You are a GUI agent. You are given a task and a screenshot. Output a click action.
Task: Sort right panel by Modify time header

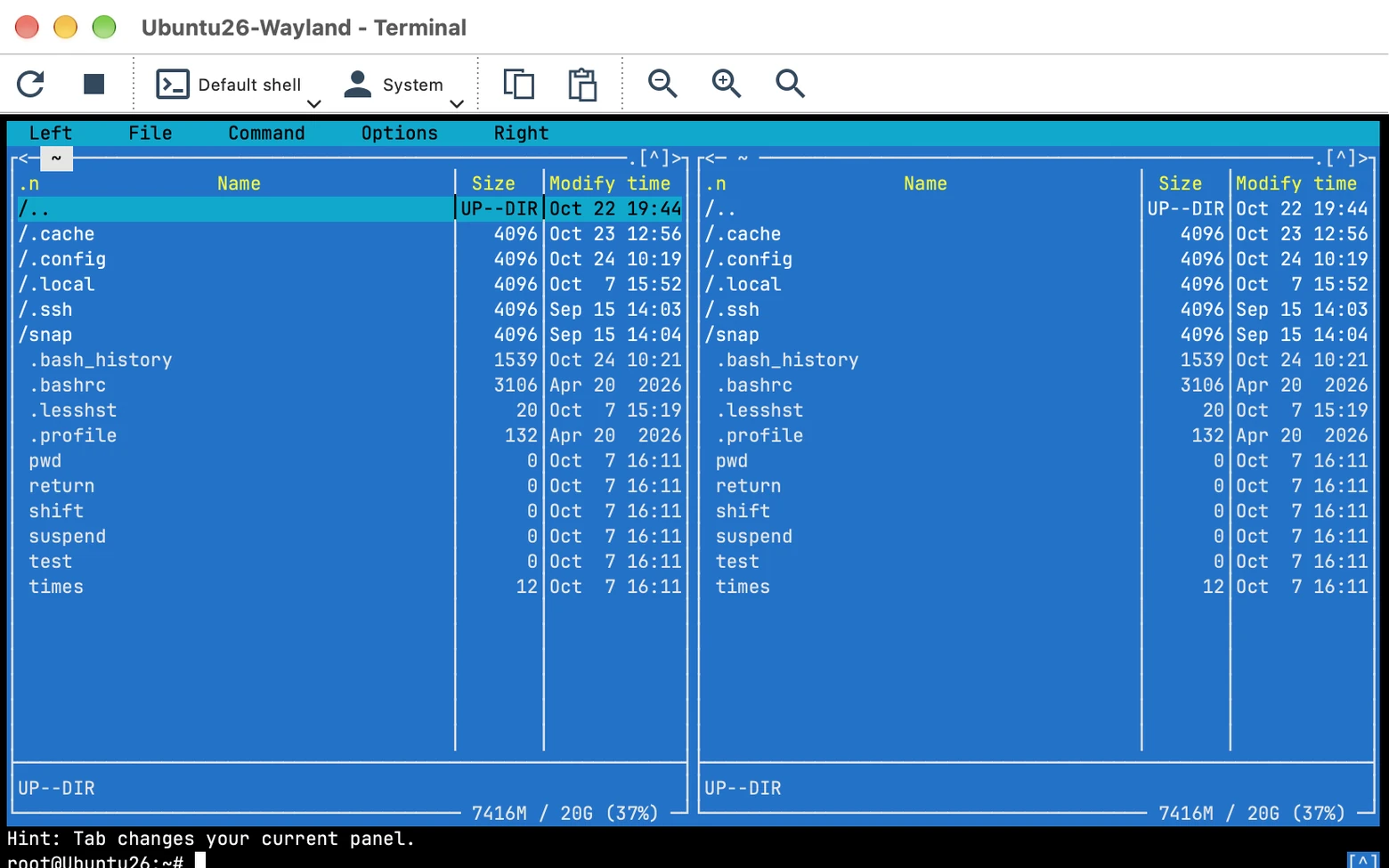click(1296, 184)
